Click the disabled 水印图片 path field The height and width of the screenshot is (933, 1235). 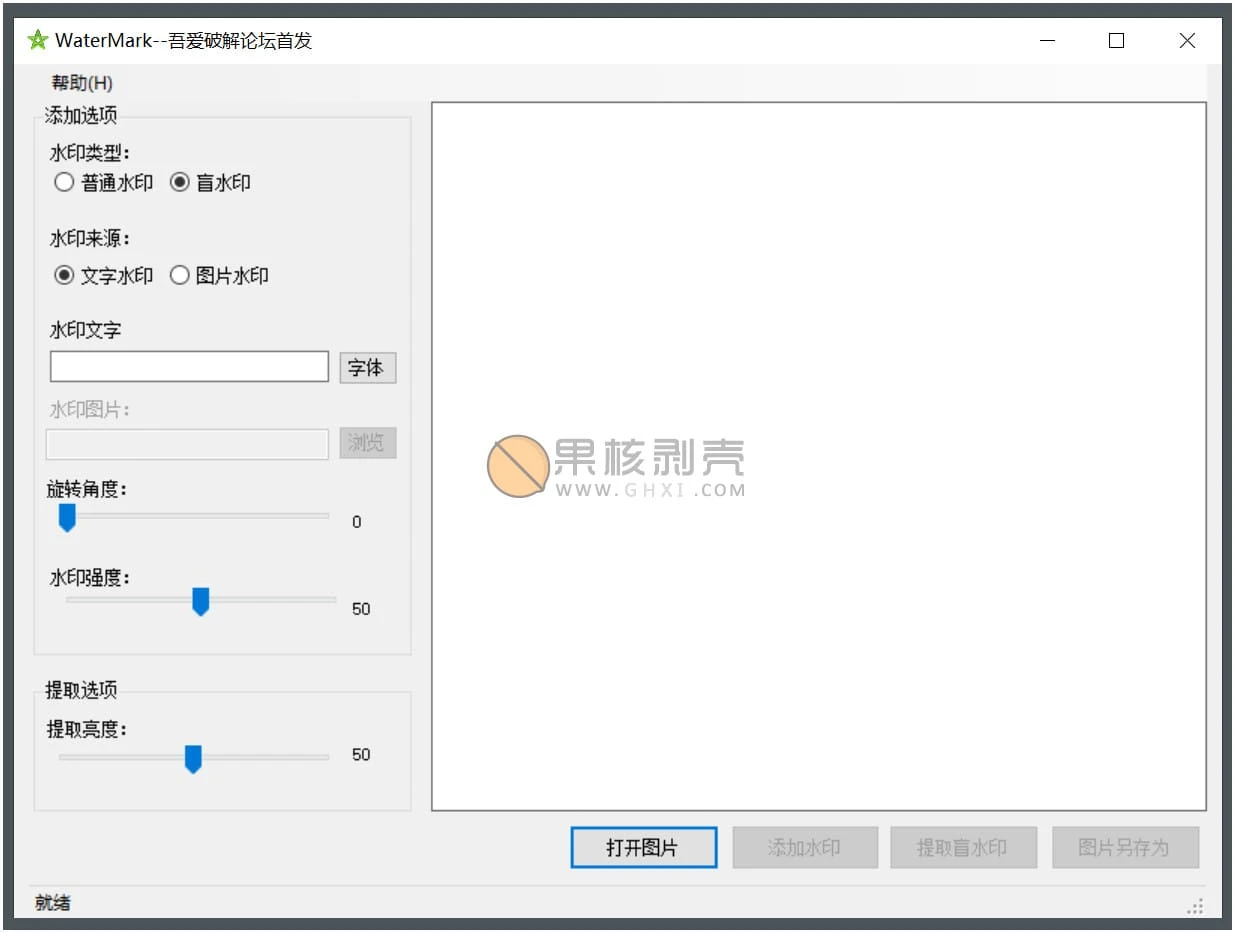(x=186, y=443)
